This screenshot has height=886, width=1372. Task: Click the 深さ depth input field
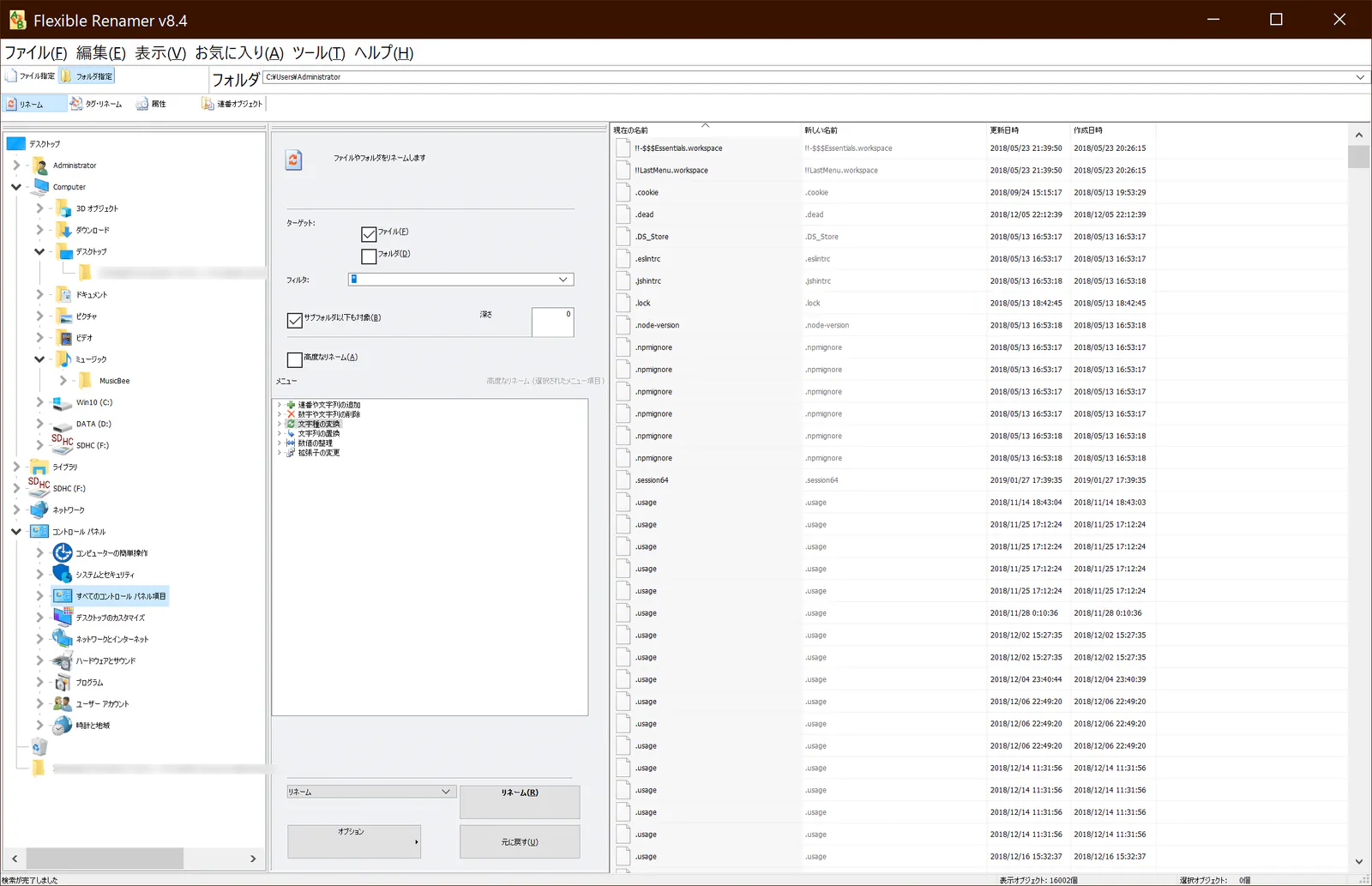pos(552,322)
